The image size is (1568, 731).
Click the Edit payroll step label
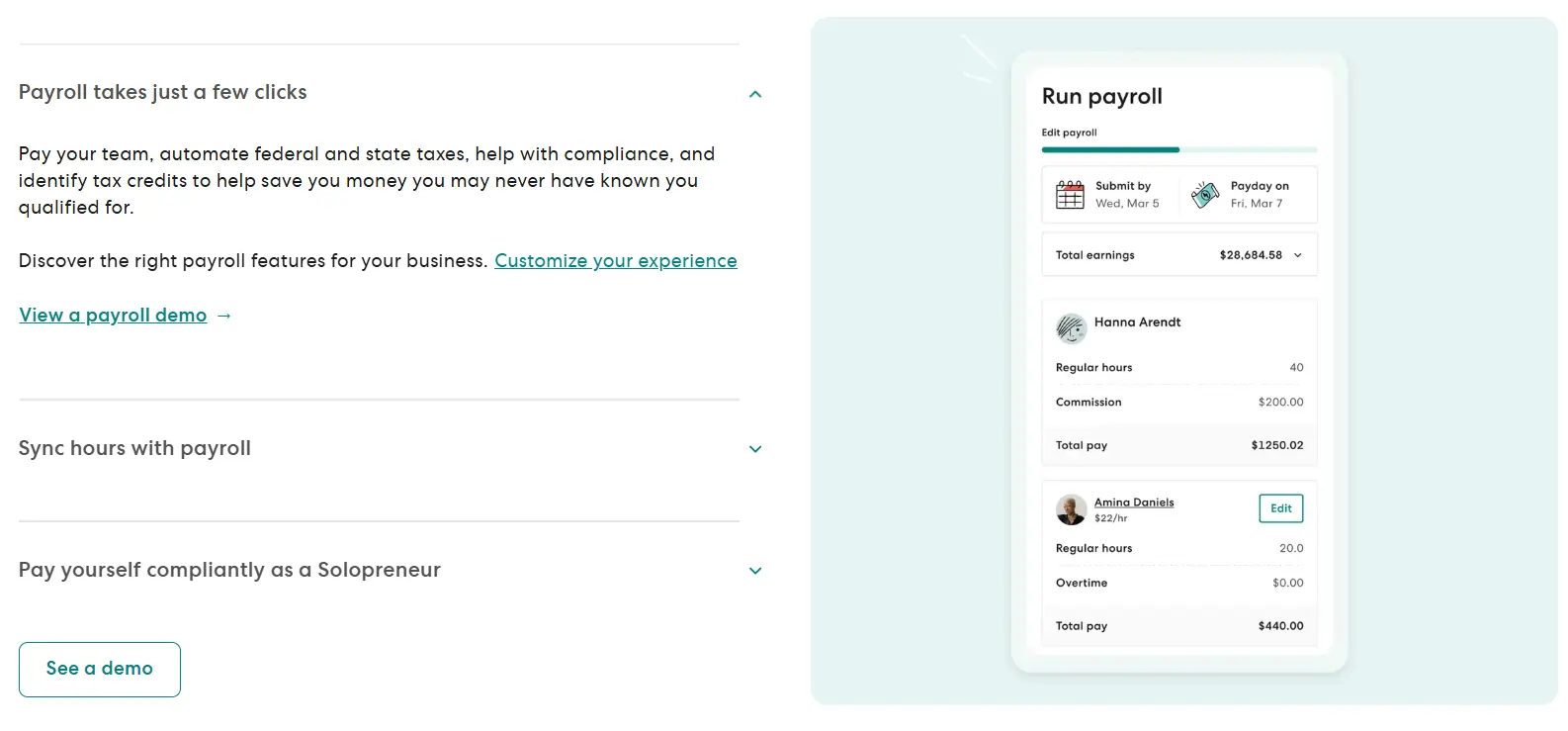click(x=1069, y=133)
